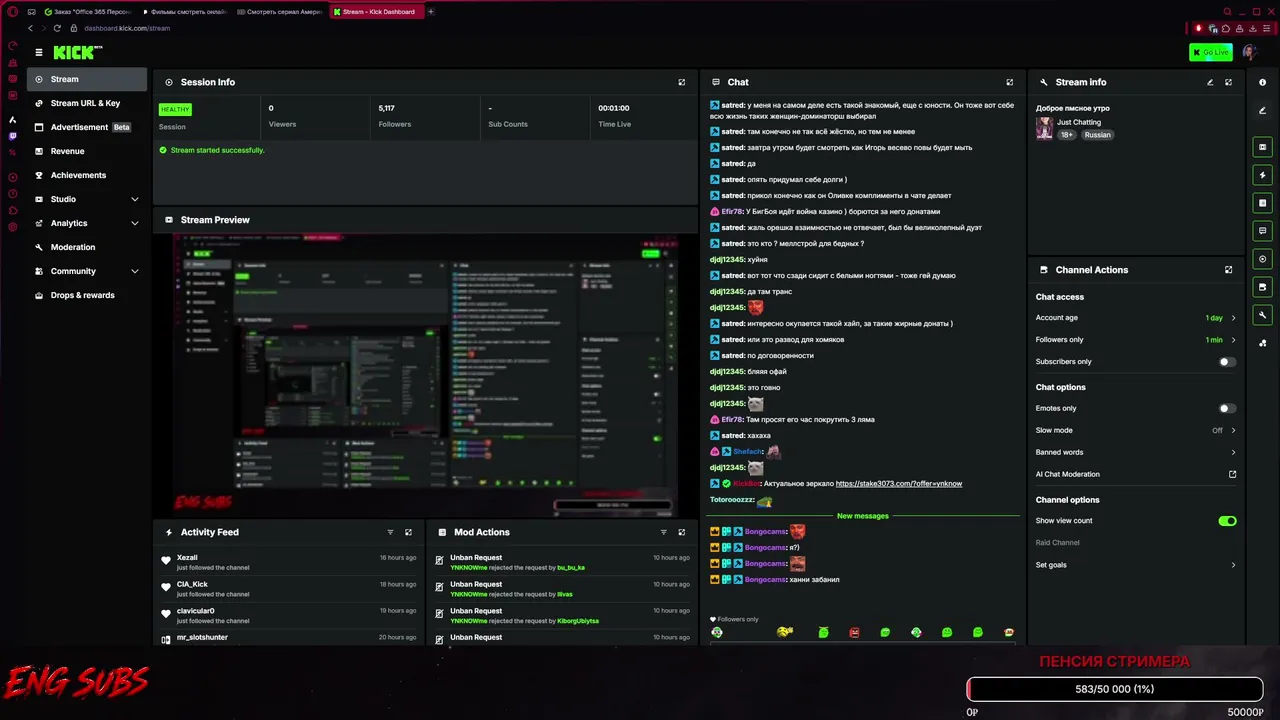Expand the Activity Feed panel

(x=408, y=532)
